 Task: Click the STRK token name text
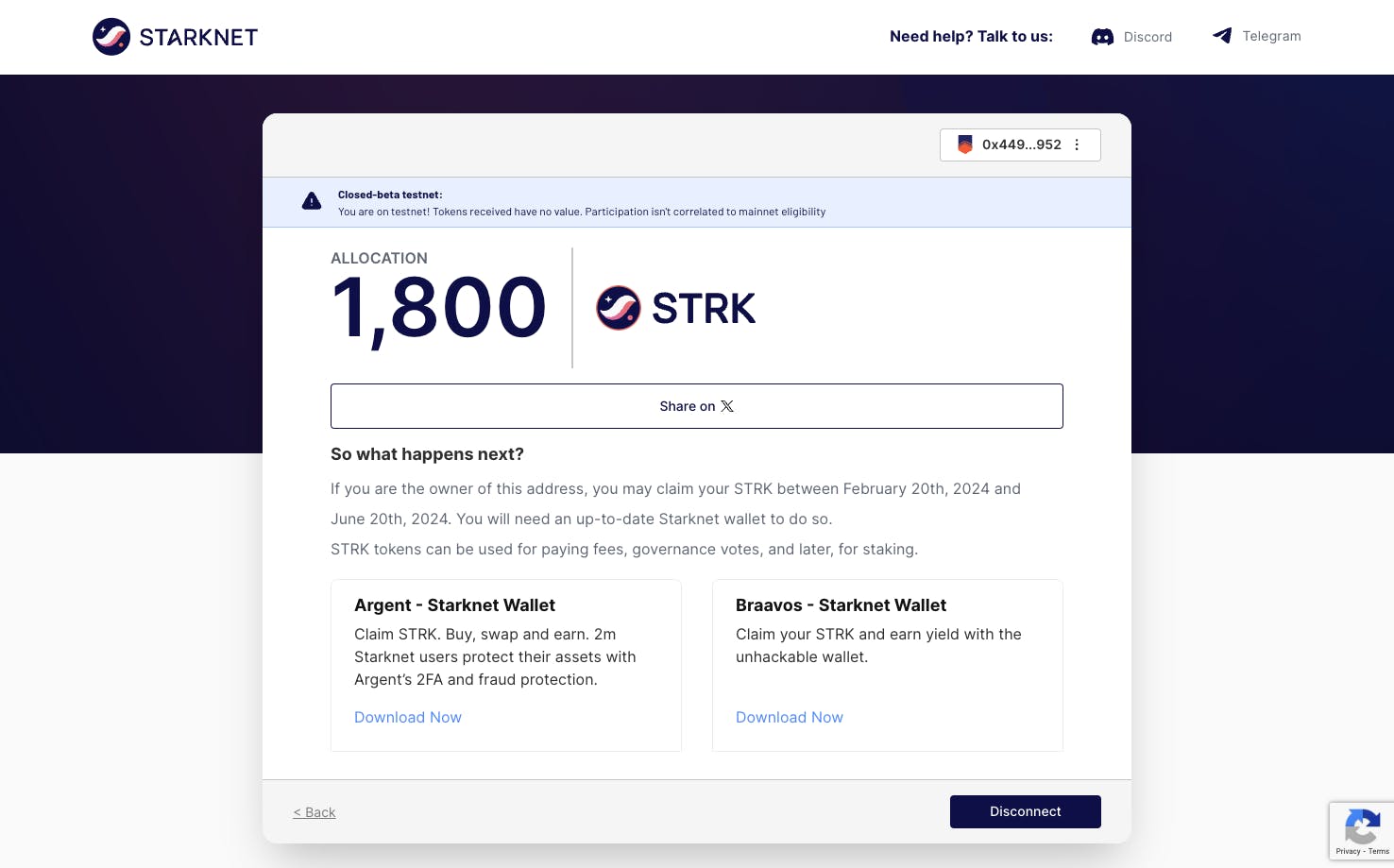tap(704, 309)
